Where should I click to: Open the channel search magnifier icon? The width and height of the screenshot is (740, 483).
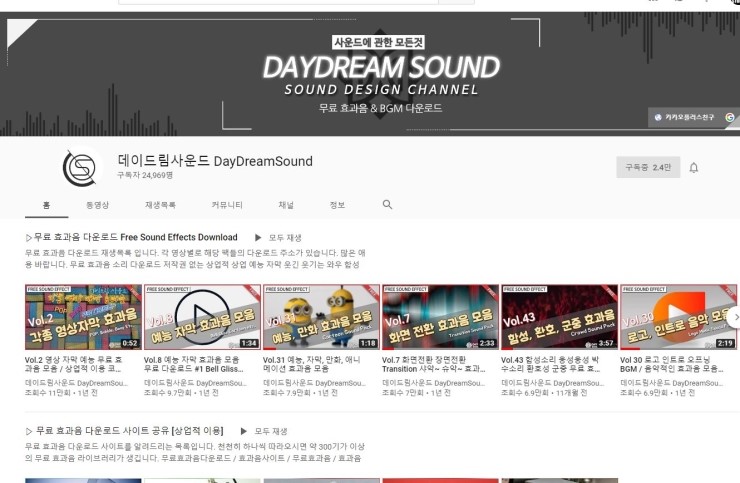(387, 204)
